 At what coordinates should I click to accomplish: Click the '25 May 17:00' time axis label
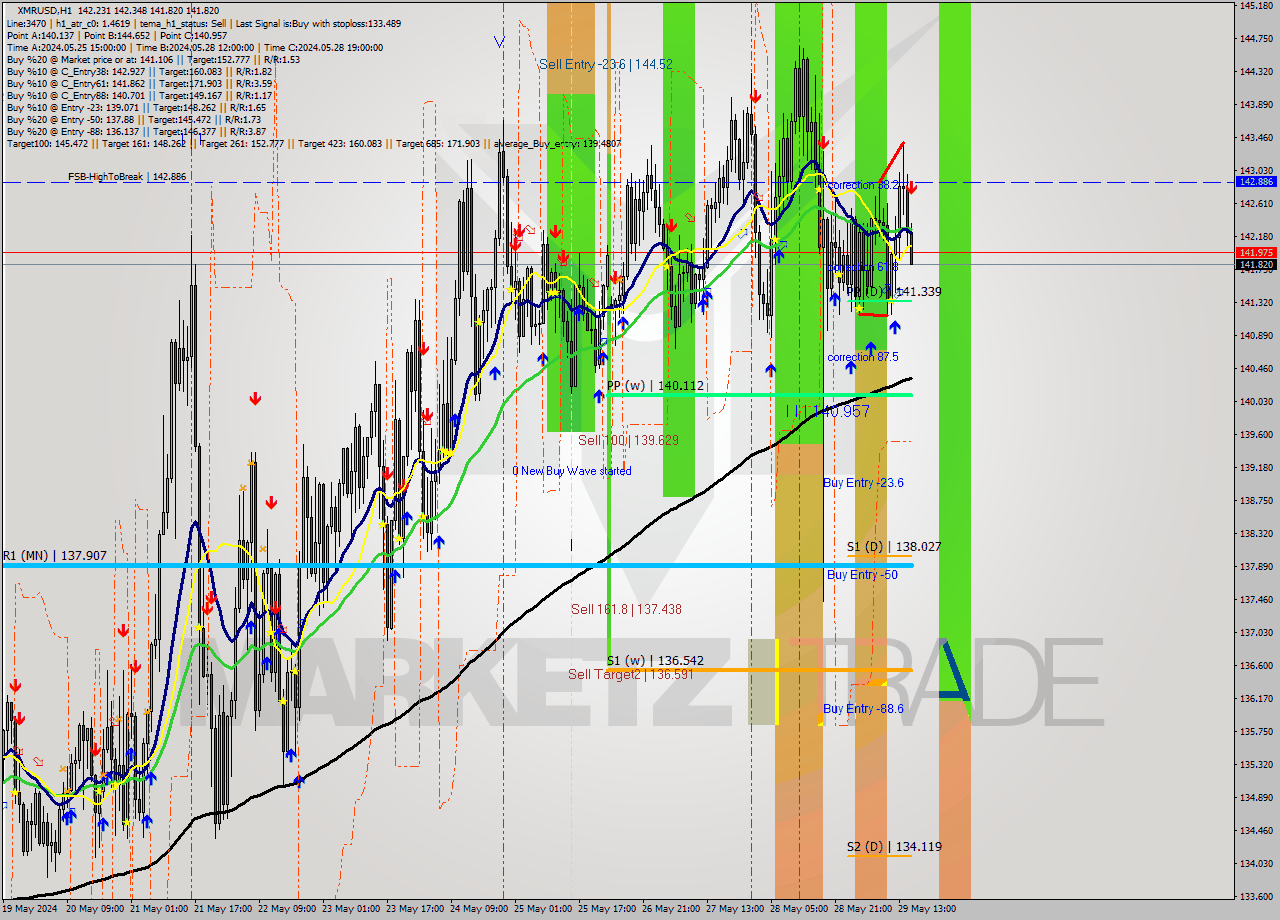point(608,909)
